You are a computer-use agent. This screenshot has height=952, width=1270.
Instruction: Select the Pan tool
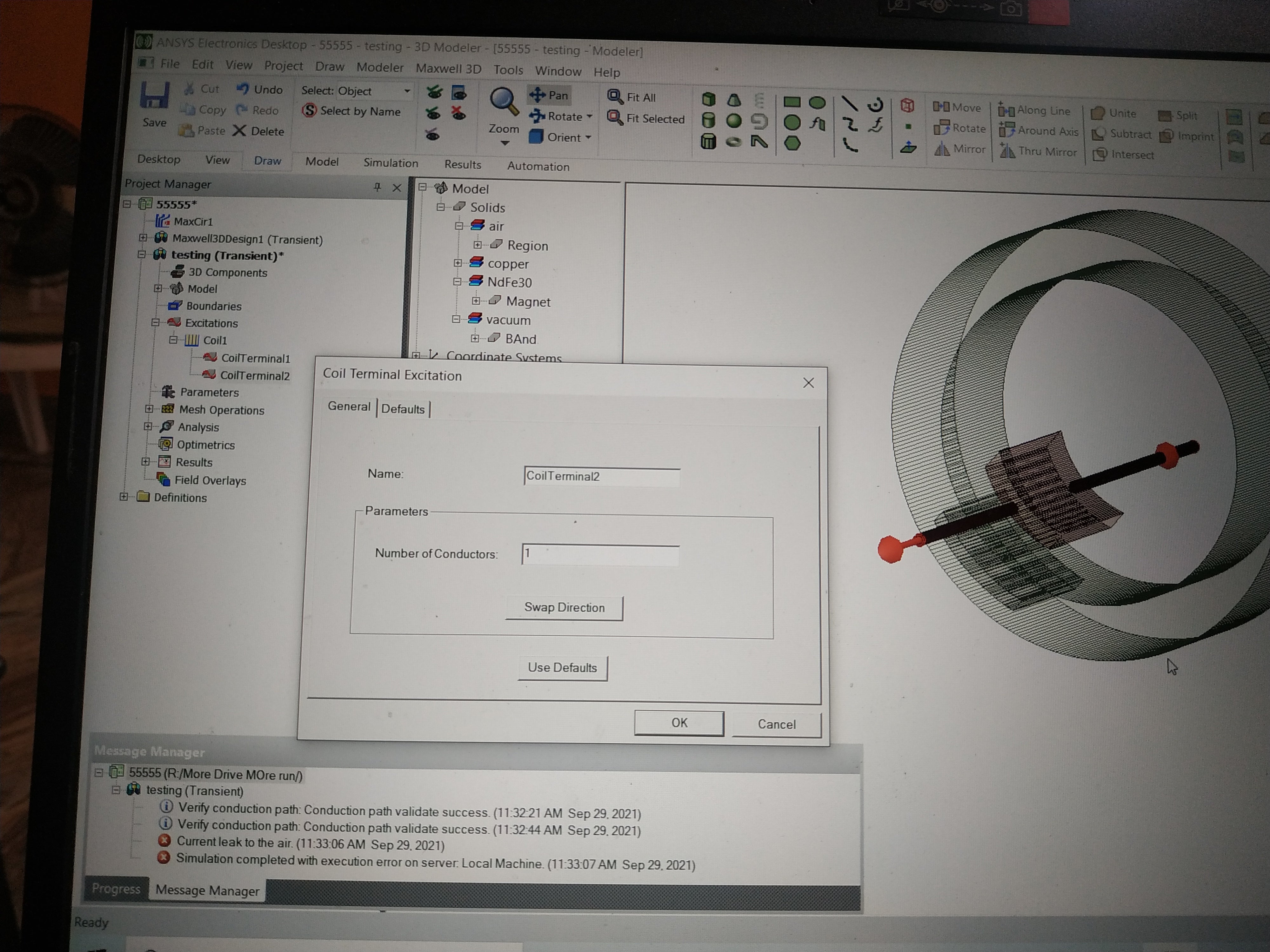tap(549, 95)
